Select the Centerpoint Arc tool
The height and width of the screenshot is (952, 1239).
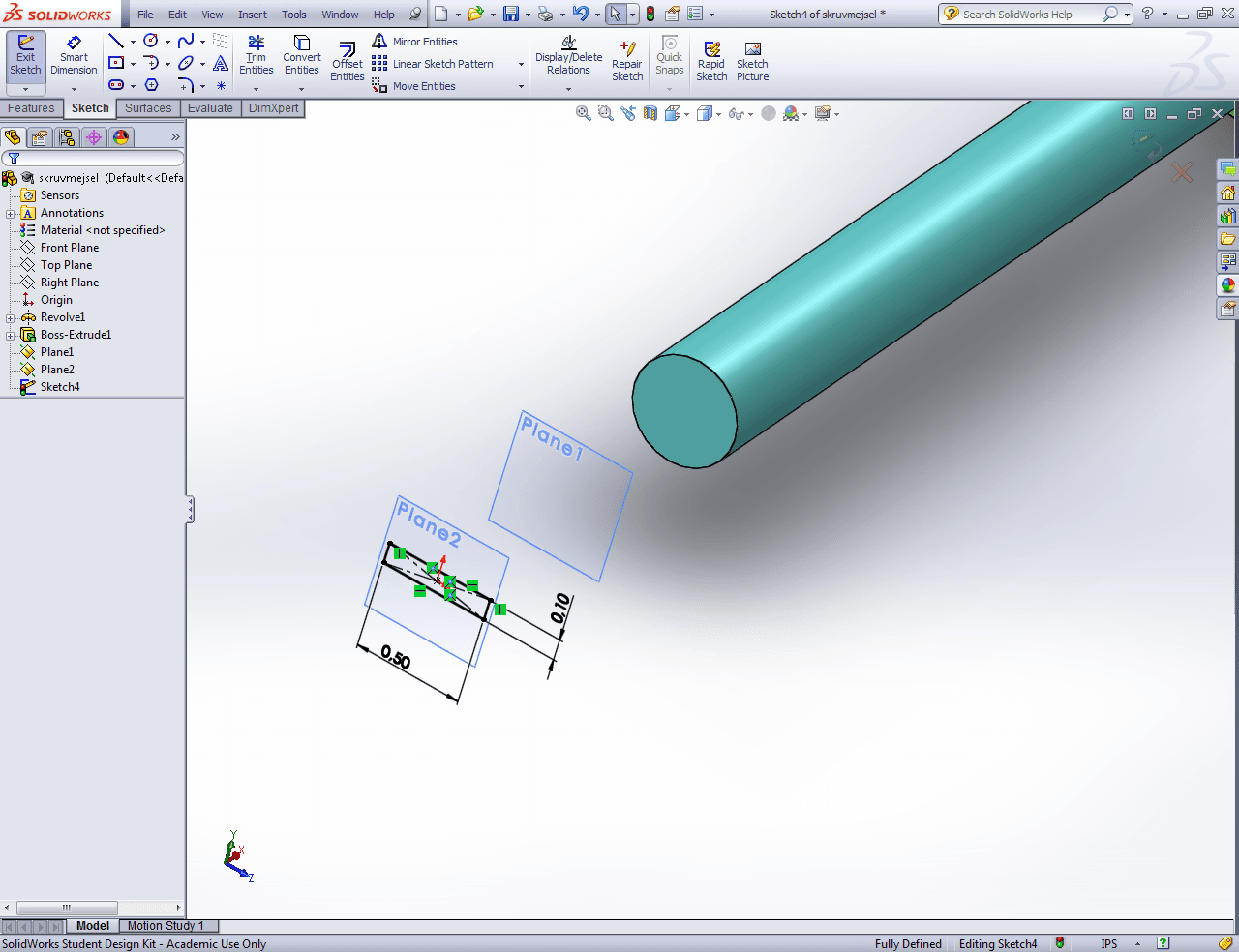pyautogui.click(x=151, y=63)
